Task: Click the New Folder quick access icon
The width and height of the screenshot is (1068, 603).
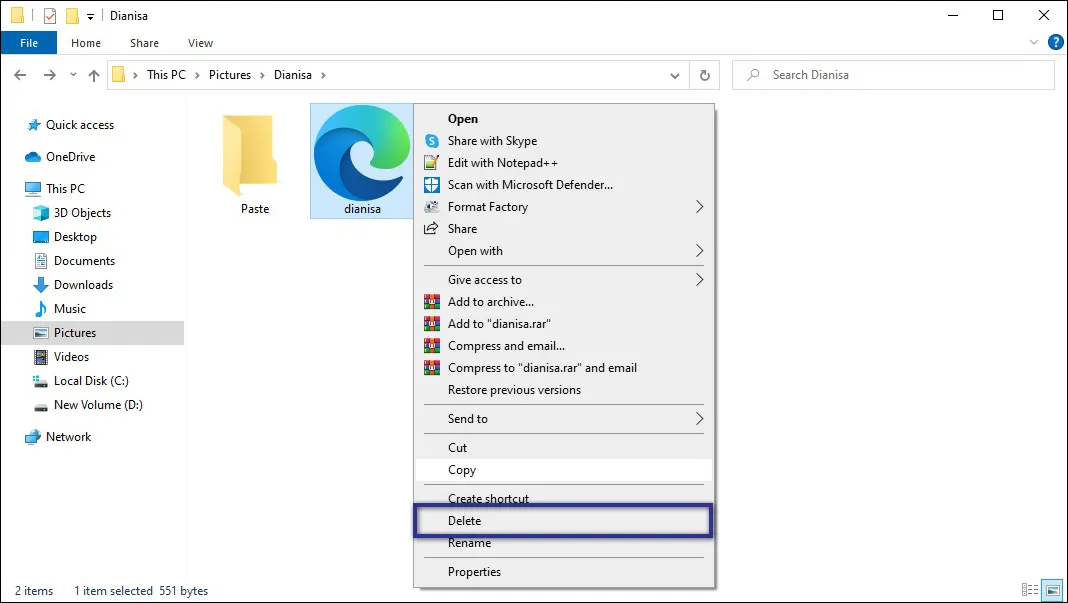Action: coord(71,15)
